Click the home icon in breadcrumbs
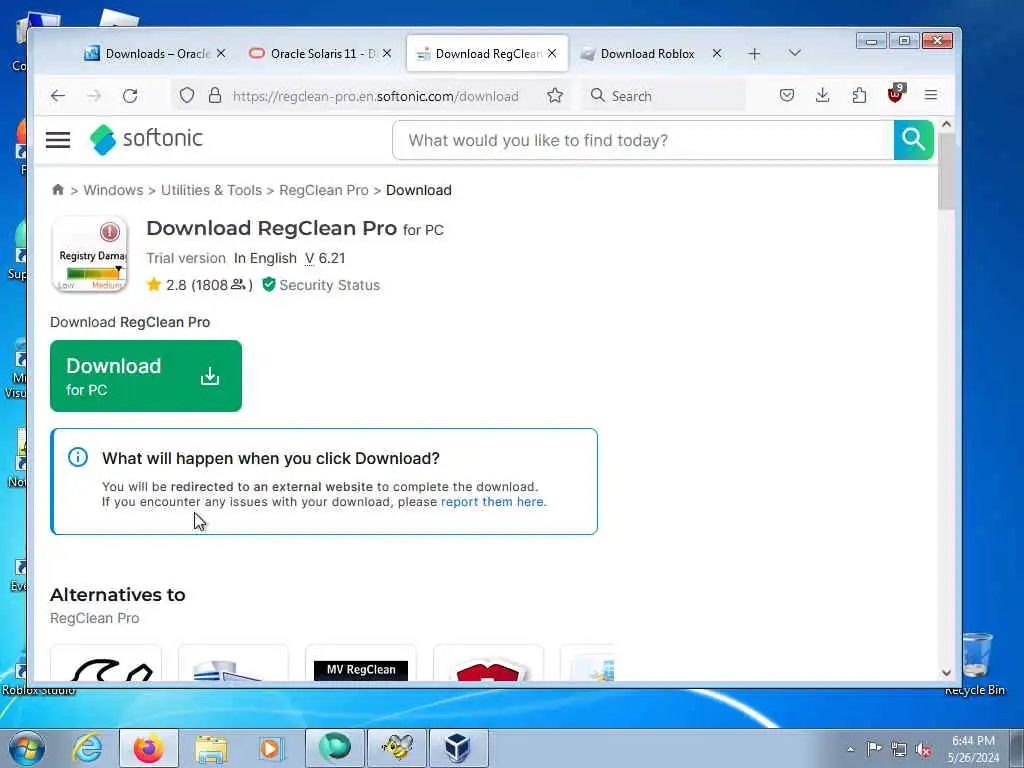The image size is (1024, 768). tap(57, 189)
